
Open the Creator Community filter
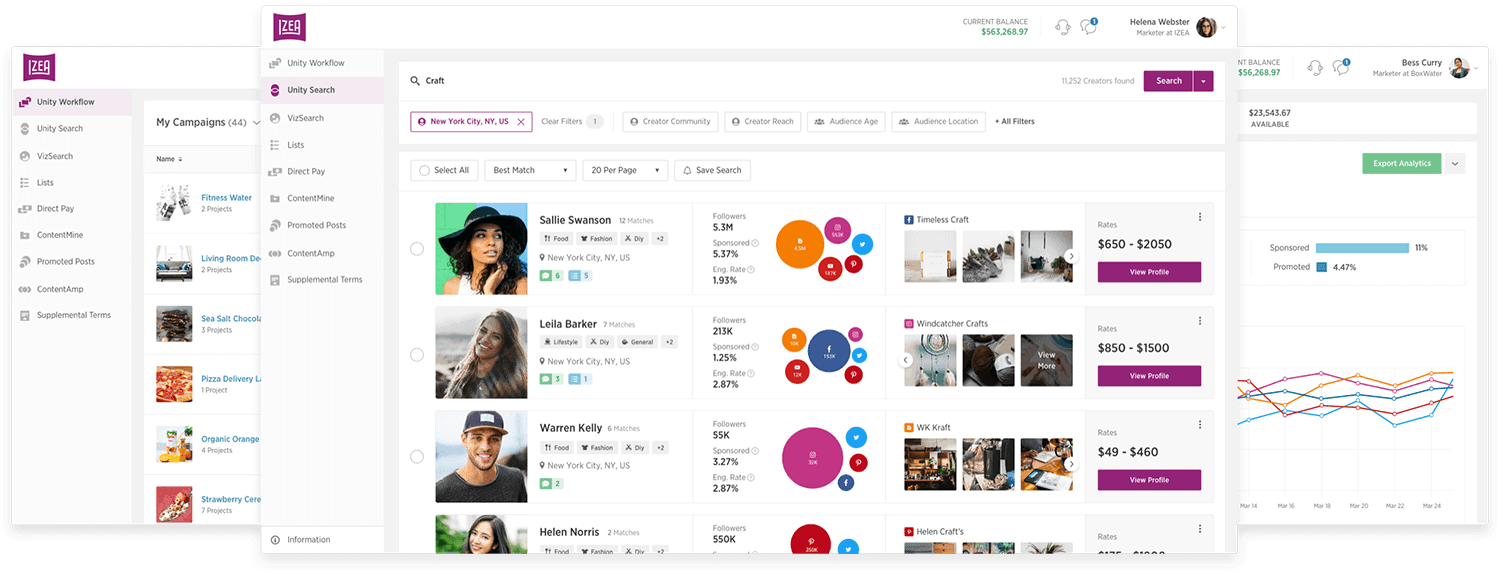coord(669,122)
